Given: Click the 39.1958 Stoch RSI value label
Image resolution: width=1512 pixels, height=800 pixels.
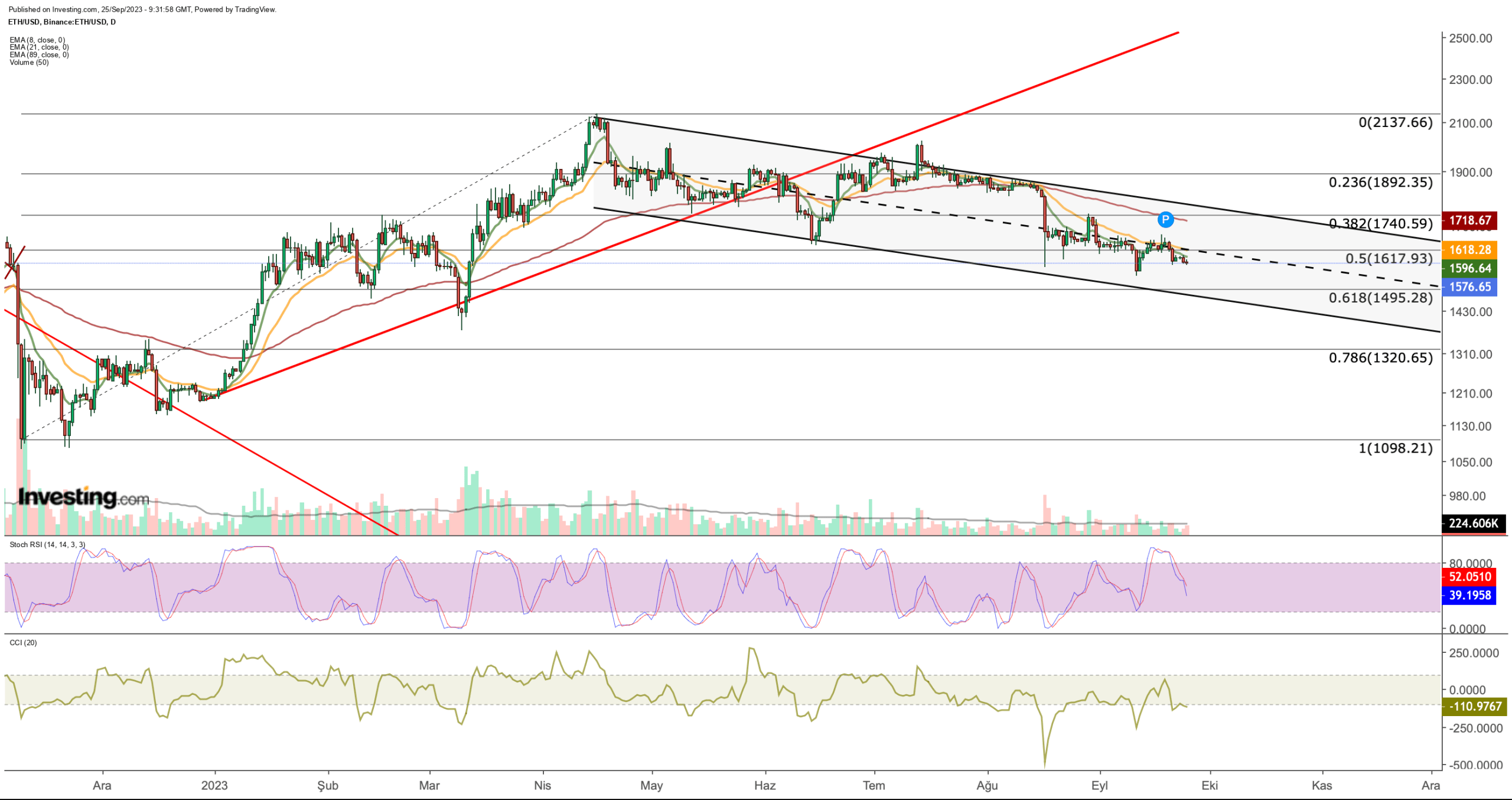Looking at the screenshot, I should coord(1470,595).
